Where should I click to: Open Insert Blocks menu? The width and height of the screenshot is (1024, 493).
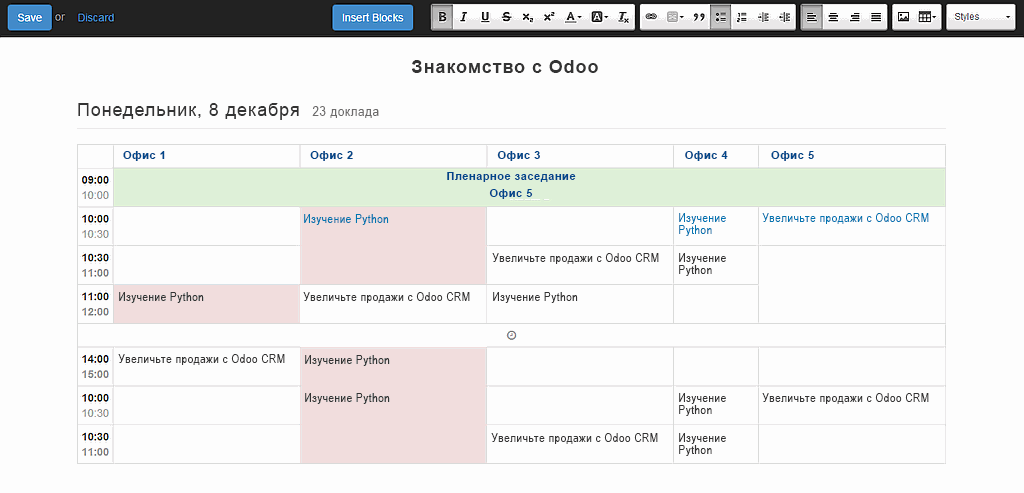373,18
